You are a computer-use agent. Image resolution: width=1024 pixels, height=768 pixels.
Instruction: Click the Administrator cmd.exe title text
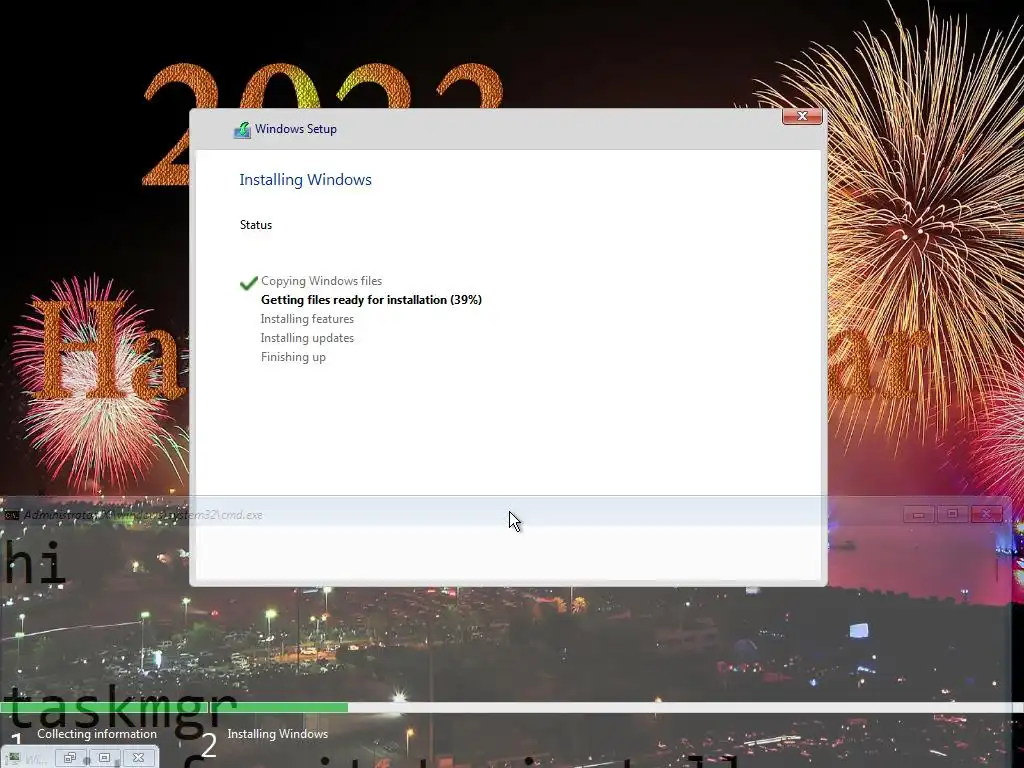pyautogui.click(x=143, y=515)
